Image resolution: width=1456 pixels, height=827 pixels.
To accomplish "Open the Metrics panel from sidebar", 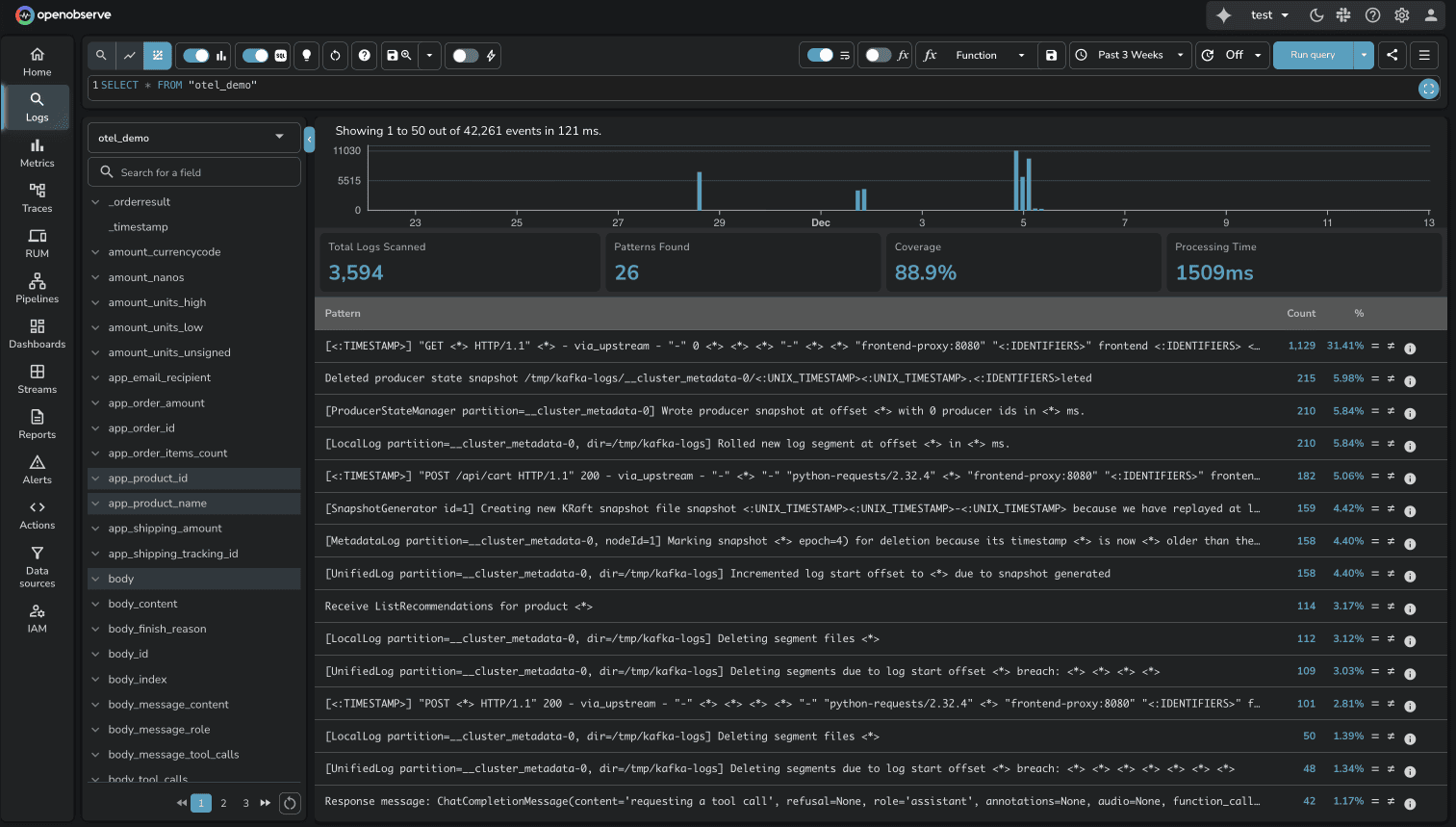I will point(37,154).
